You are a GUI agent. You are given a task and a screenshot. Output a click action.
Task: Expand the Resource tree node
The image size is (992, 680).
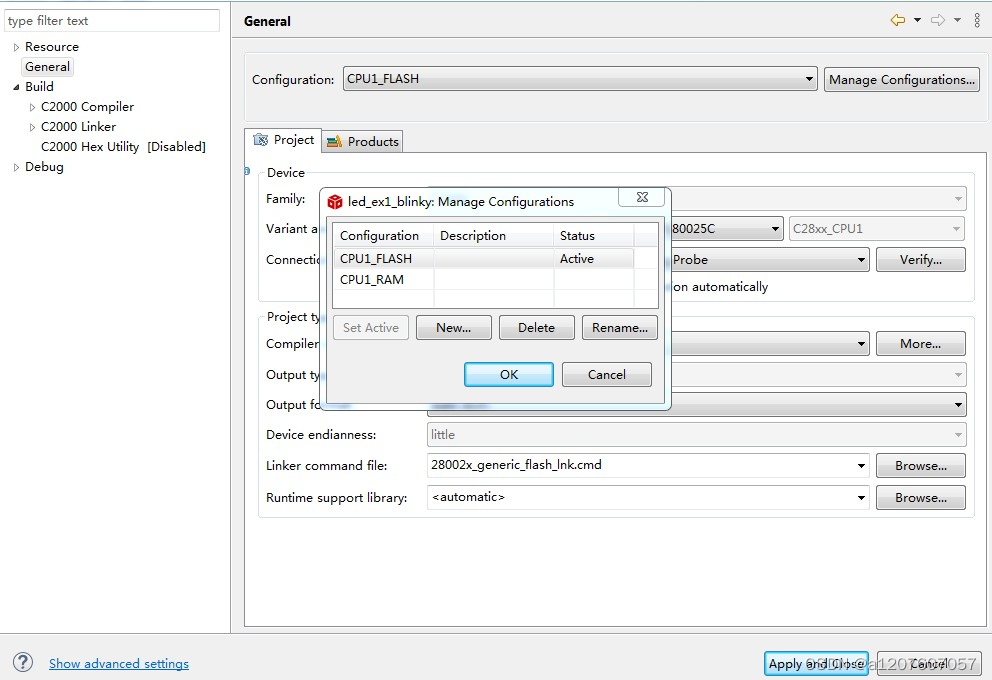pyautogui.click(x=16, y=47)
